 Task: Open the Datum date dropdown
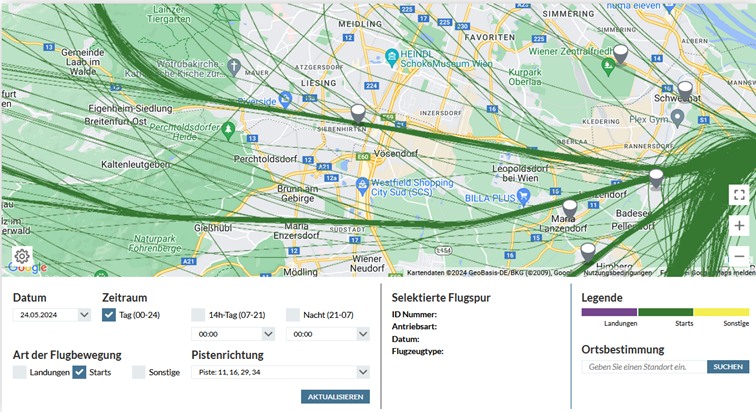coord(52,315)
